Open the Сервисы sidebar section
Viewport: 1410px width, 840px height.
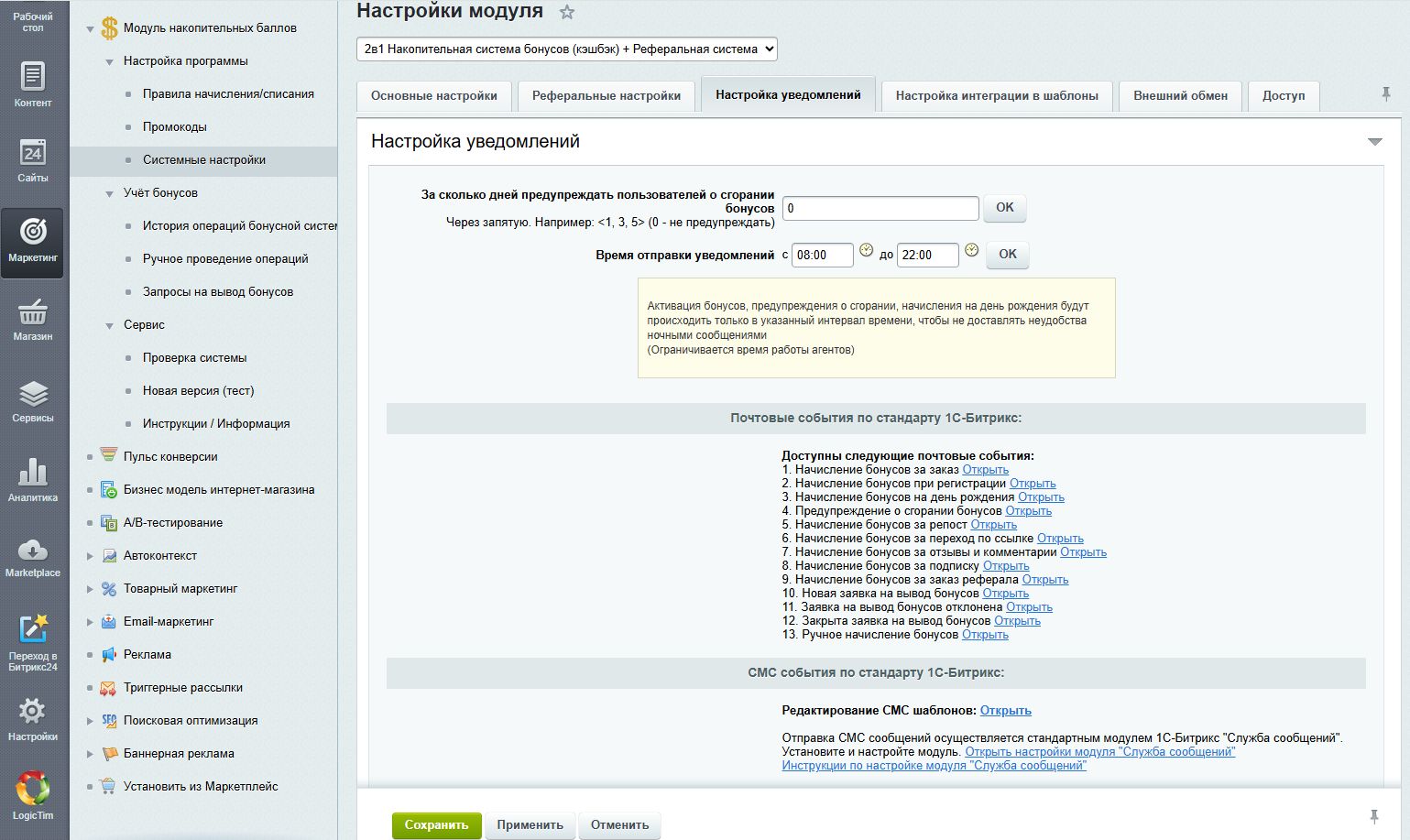[33, 400]
